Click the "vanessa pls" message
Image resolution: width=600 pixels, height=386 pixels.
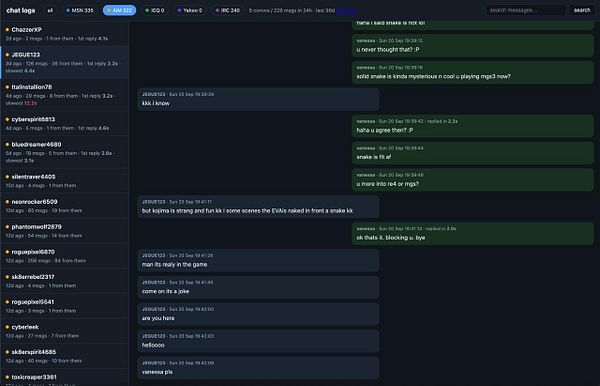[x=258, y=368]
